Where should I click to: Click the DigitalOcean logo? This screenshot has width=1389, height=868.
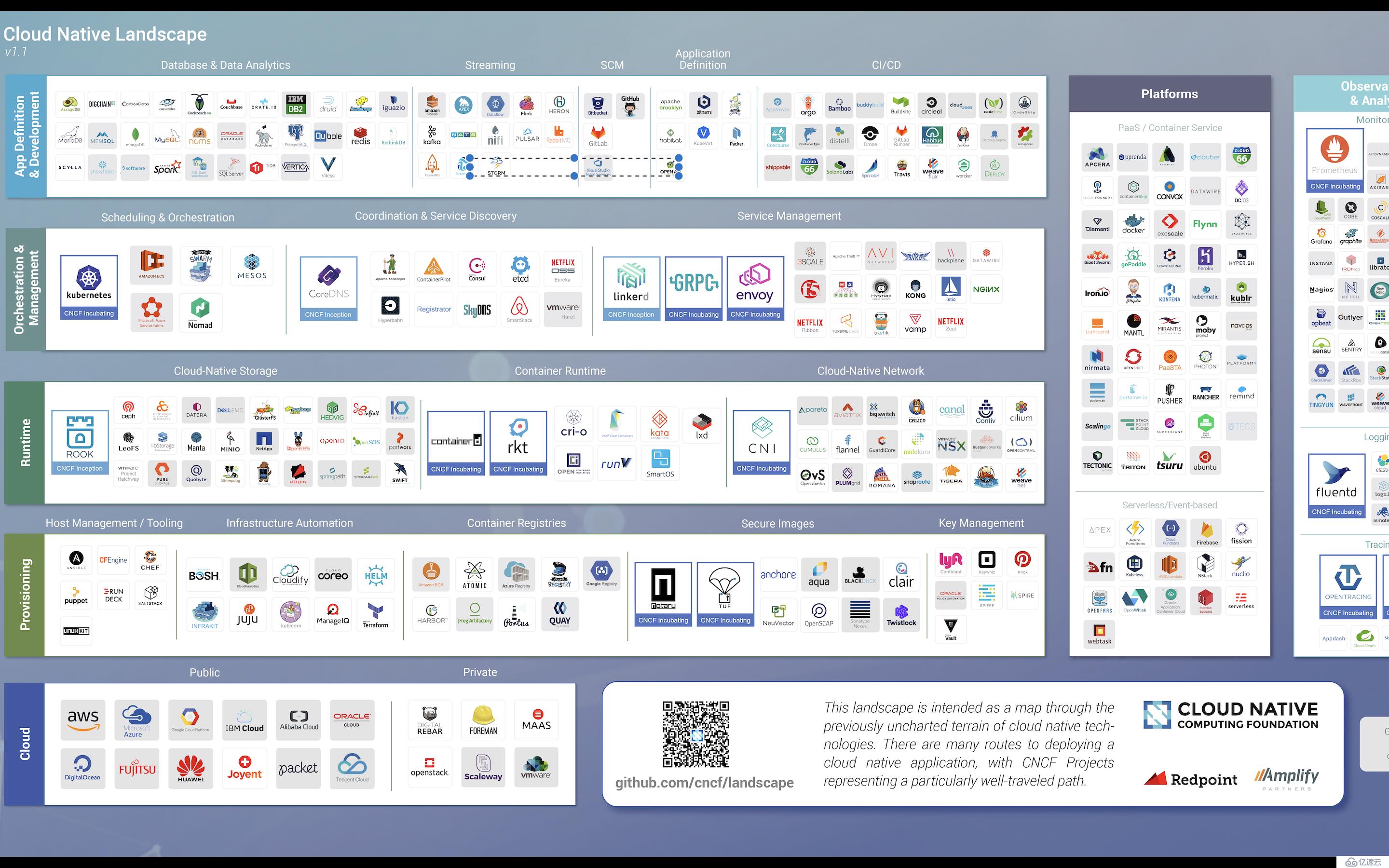click(x=82, y=768)
